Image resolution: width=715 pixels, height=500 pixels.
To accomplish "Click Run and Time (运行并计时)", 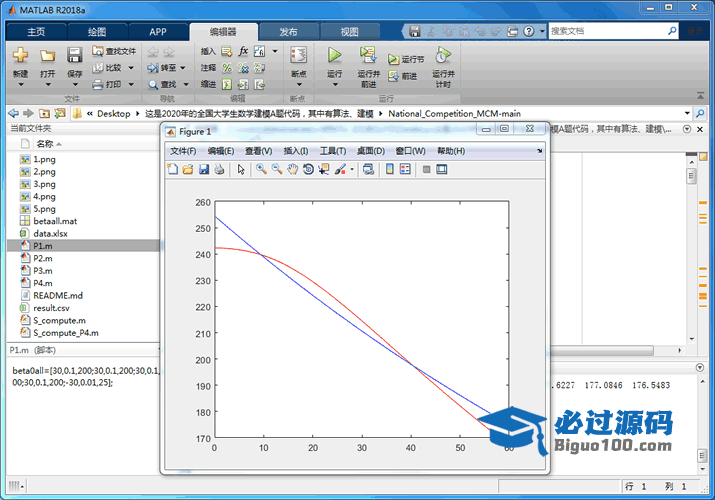I will click(x=443, y=66).
